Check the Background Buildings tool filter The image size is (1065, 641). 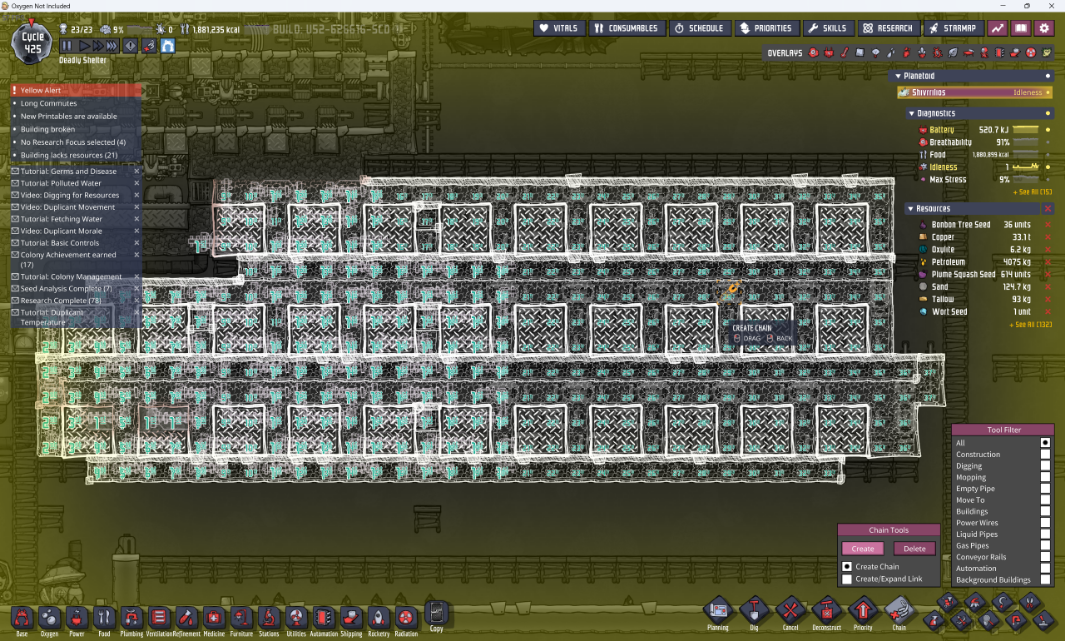pos(1045,580)
